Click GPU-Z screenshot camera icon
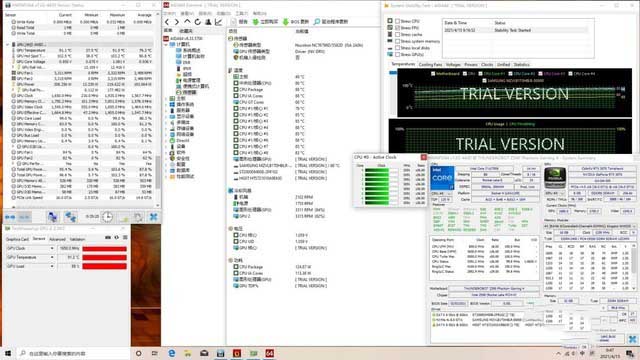Viewport: 640px width, 360px height. click(108, 238)
